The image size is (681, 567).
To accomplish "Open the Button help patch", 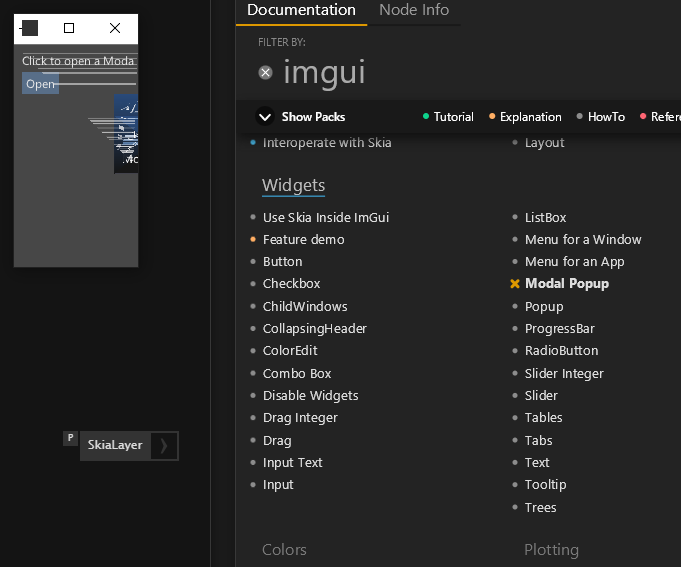I will (x=282, y=262).
